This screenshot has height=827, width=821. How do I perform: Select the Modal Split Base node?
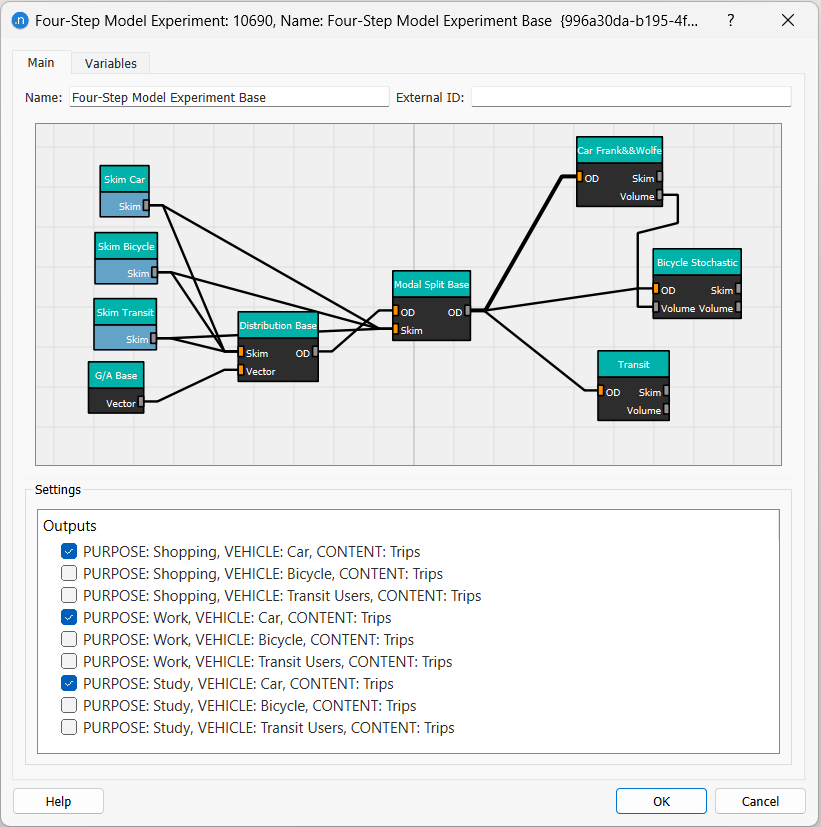430,284
